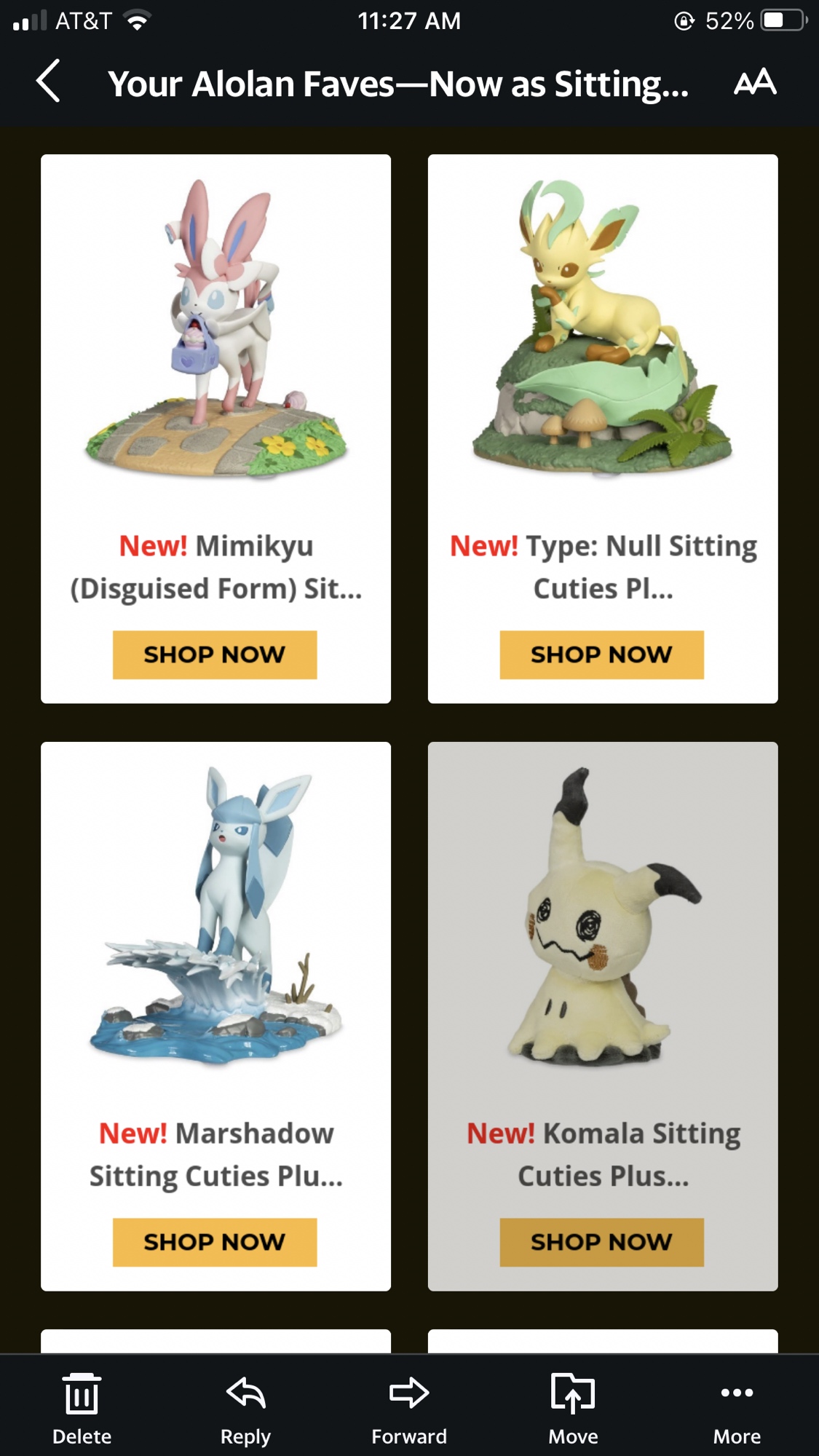Open the Glaceon figure image
Screen dimensions: 819x1456
click(216, 914)
